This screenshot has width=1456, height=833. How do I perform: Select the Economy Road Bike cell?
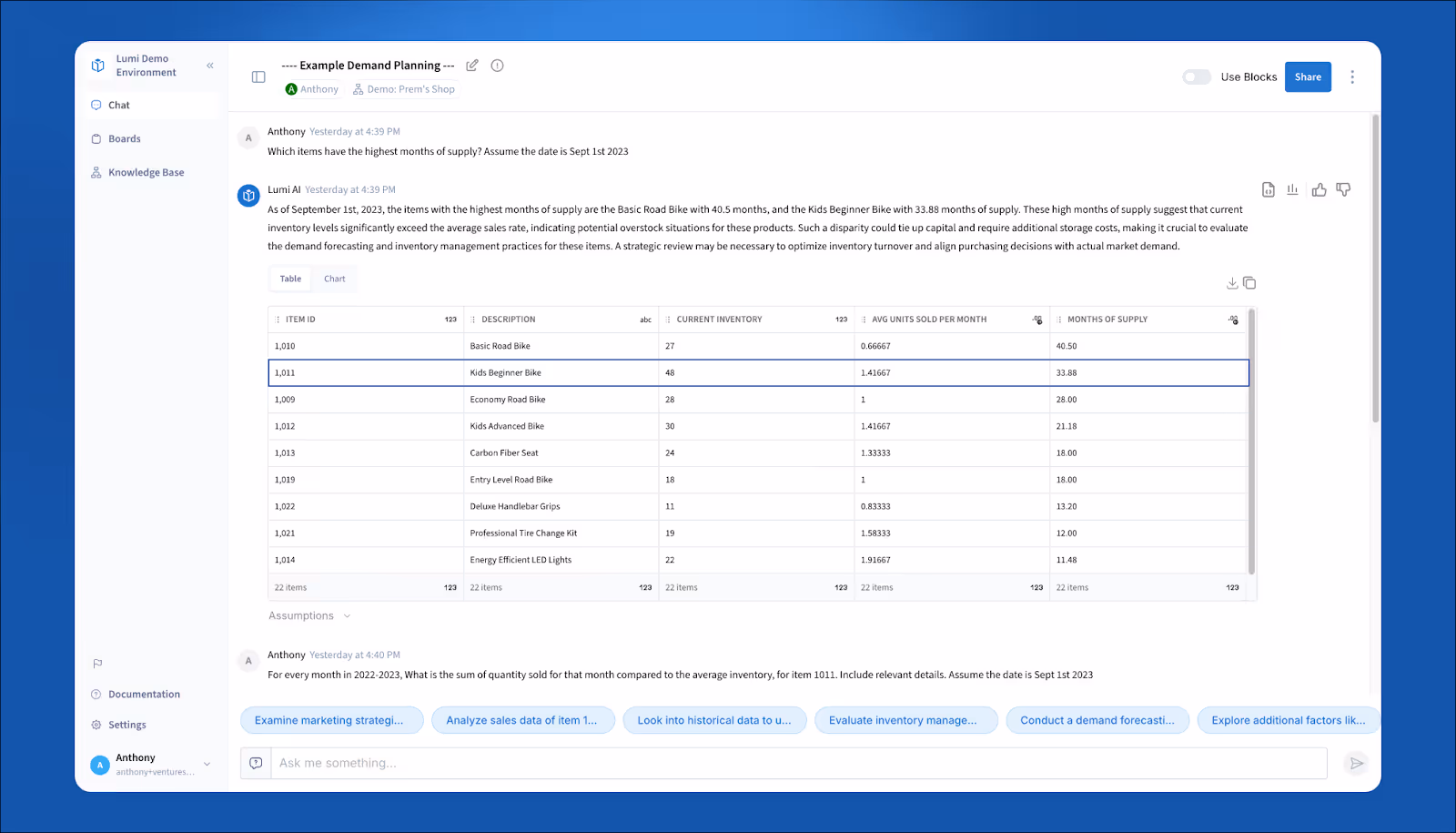[561, 400]
